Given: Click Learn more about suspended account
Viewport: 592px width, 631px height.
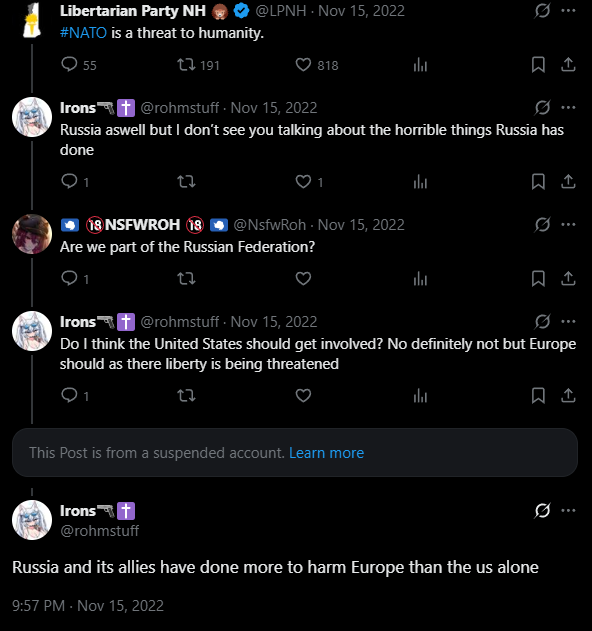Looking at the screenshot, I should pyautogui.click(x=326, y=453).
